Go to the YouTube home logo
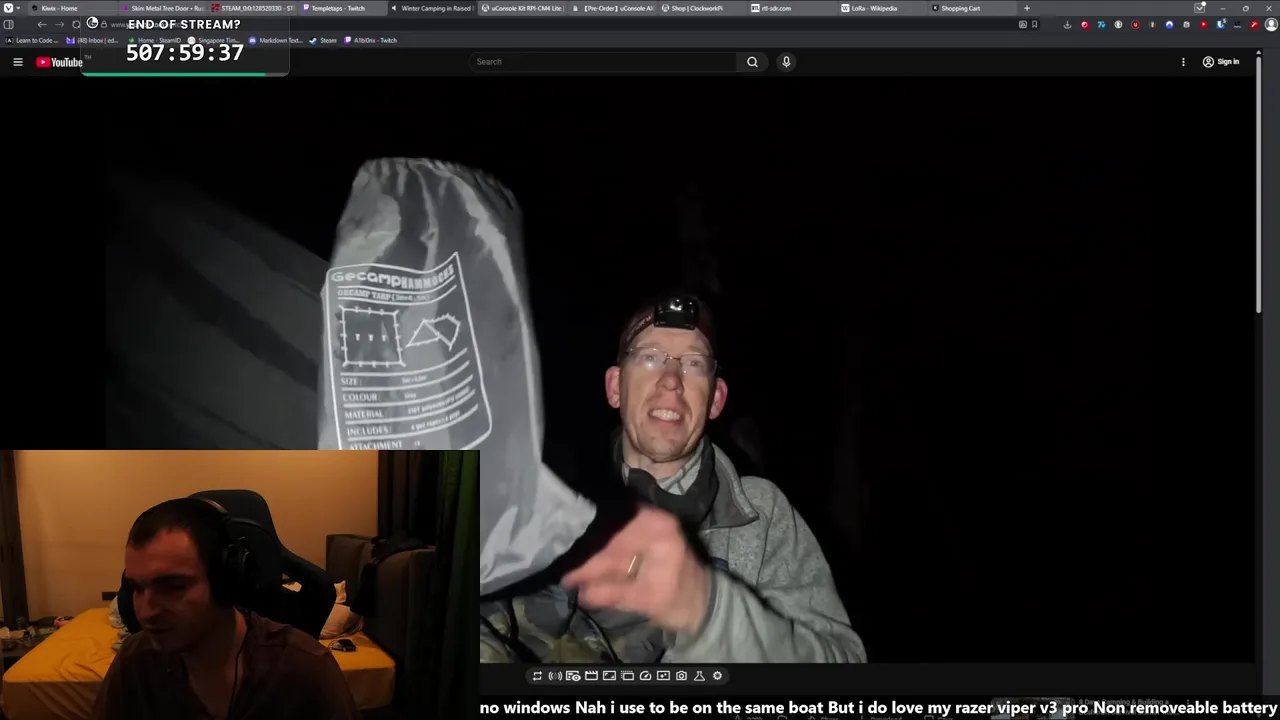 click(60, 62)
